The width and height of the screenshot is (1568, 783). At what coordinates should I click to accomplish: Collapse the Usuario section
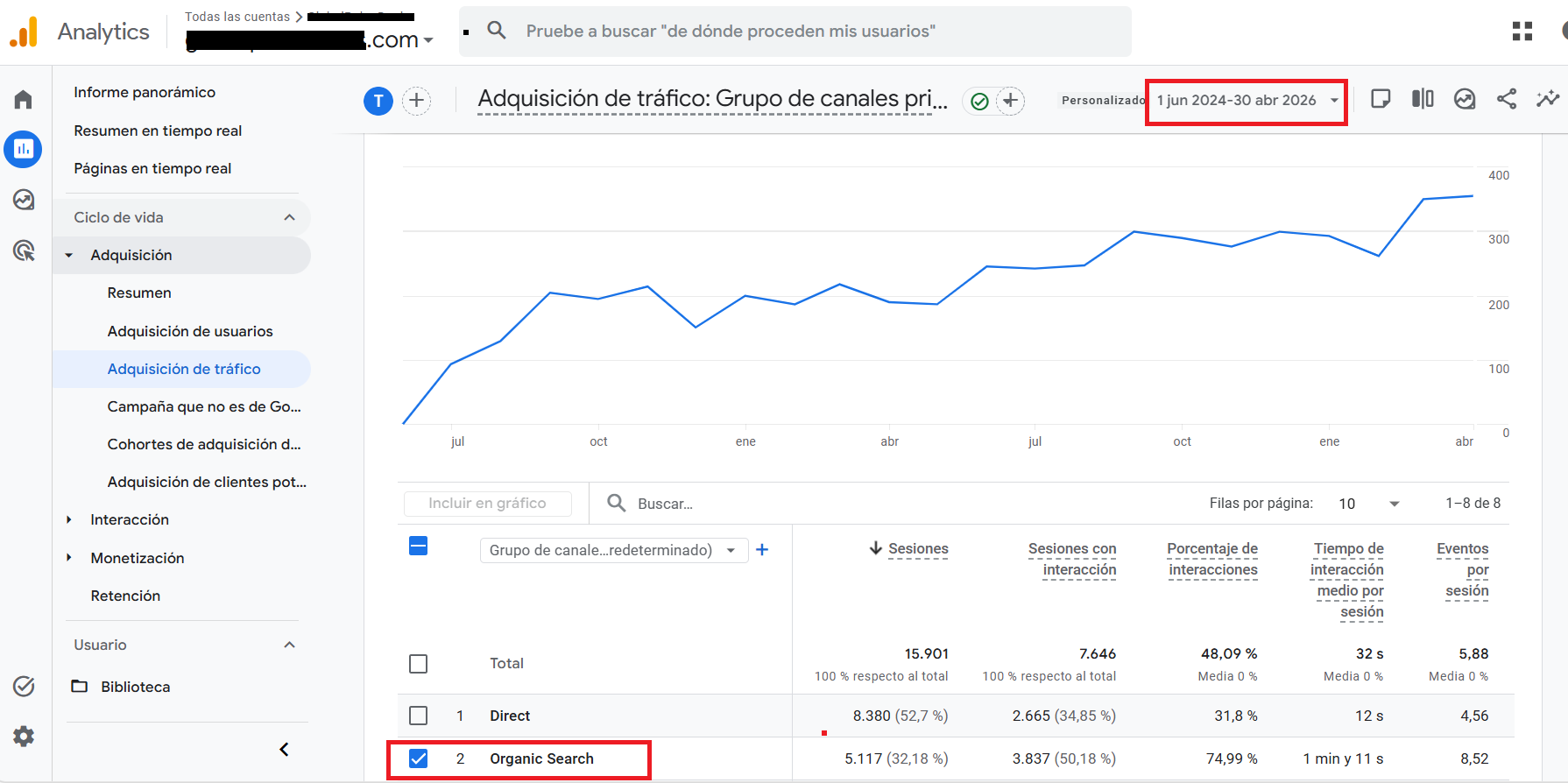click(x=290, y=645)
